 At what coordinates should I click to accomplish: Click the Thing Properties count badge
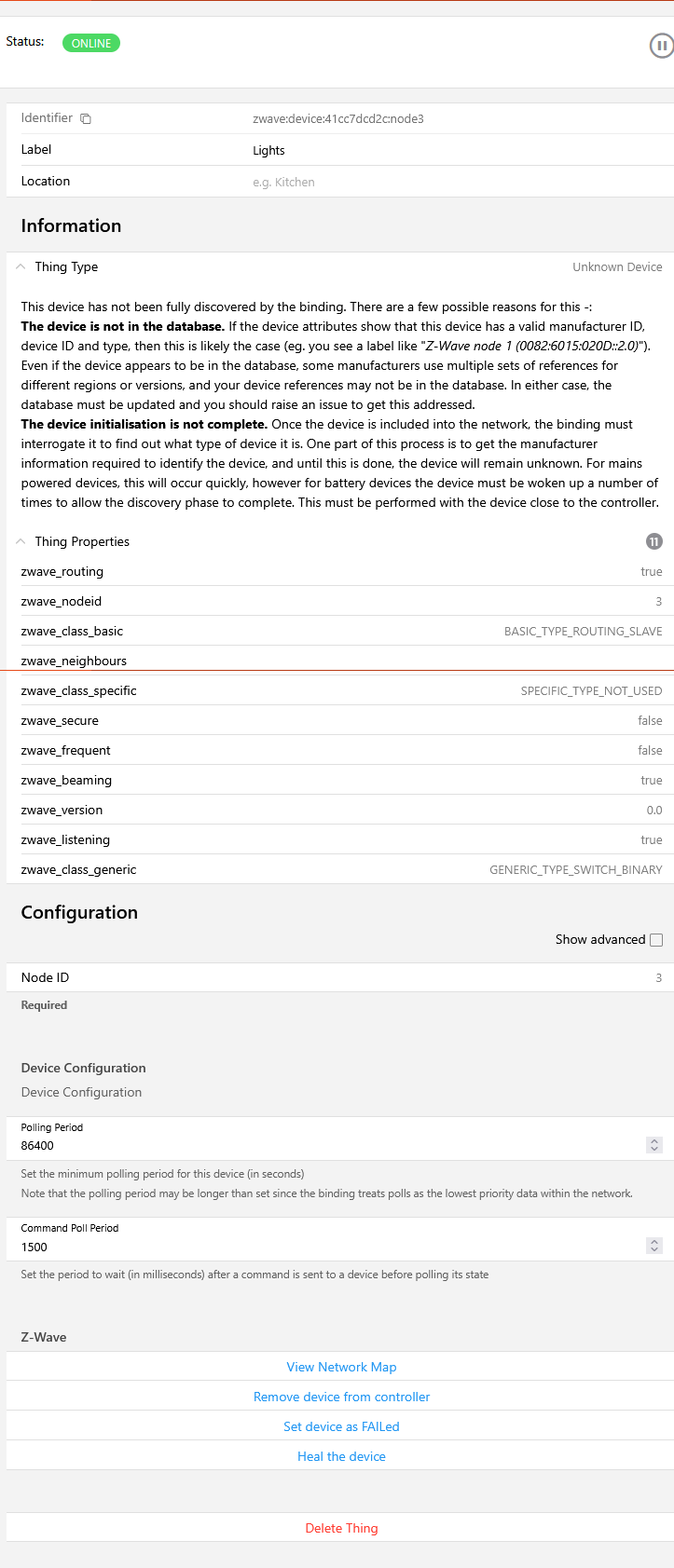tap(654, 541)
